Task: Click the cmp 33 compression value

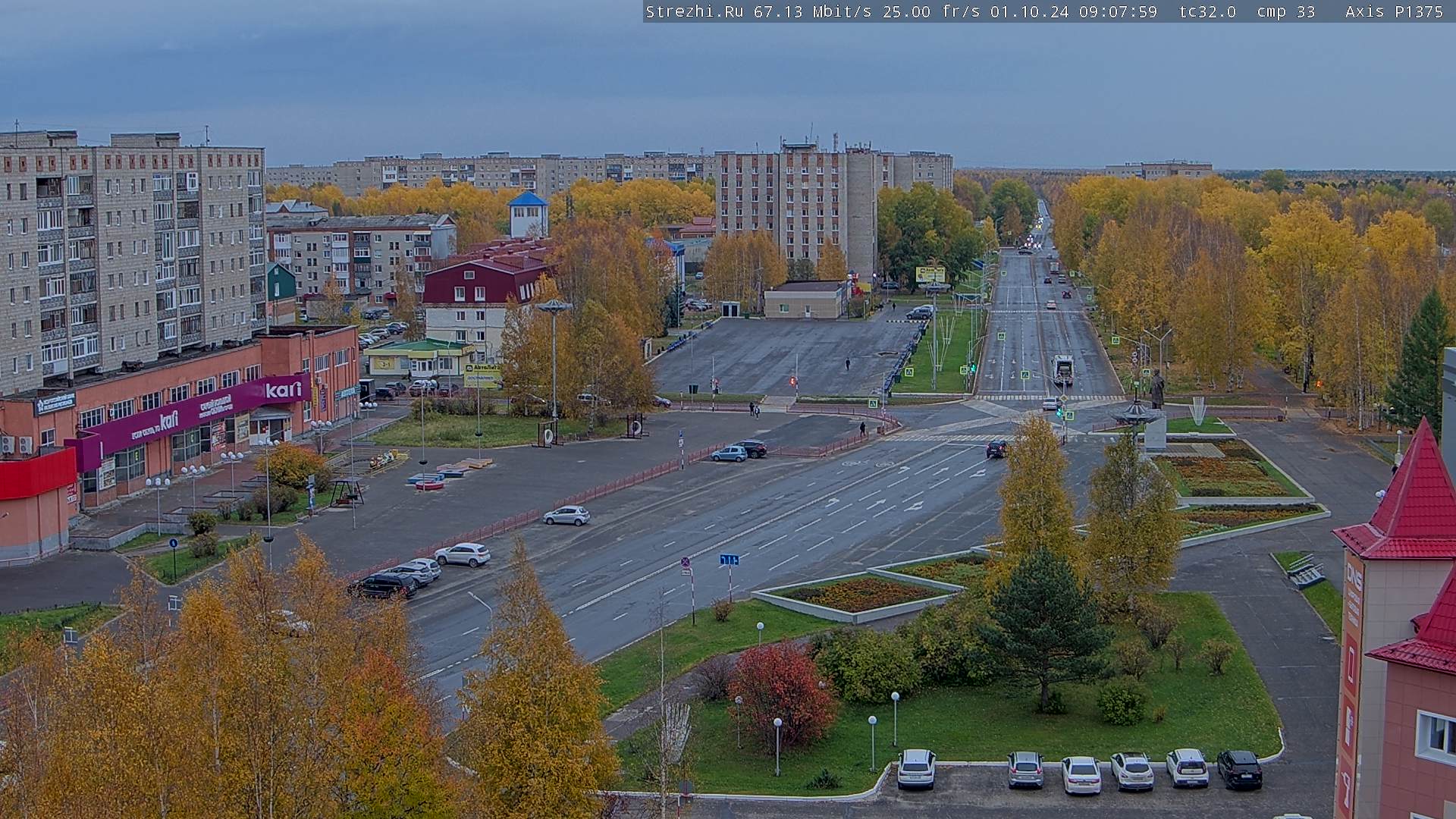Action: pos(1285,11)
